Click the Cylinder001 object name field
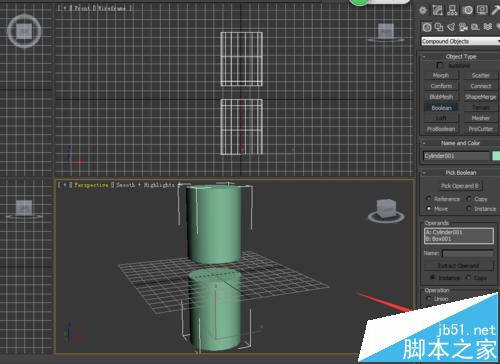 [x=456, y=156]
